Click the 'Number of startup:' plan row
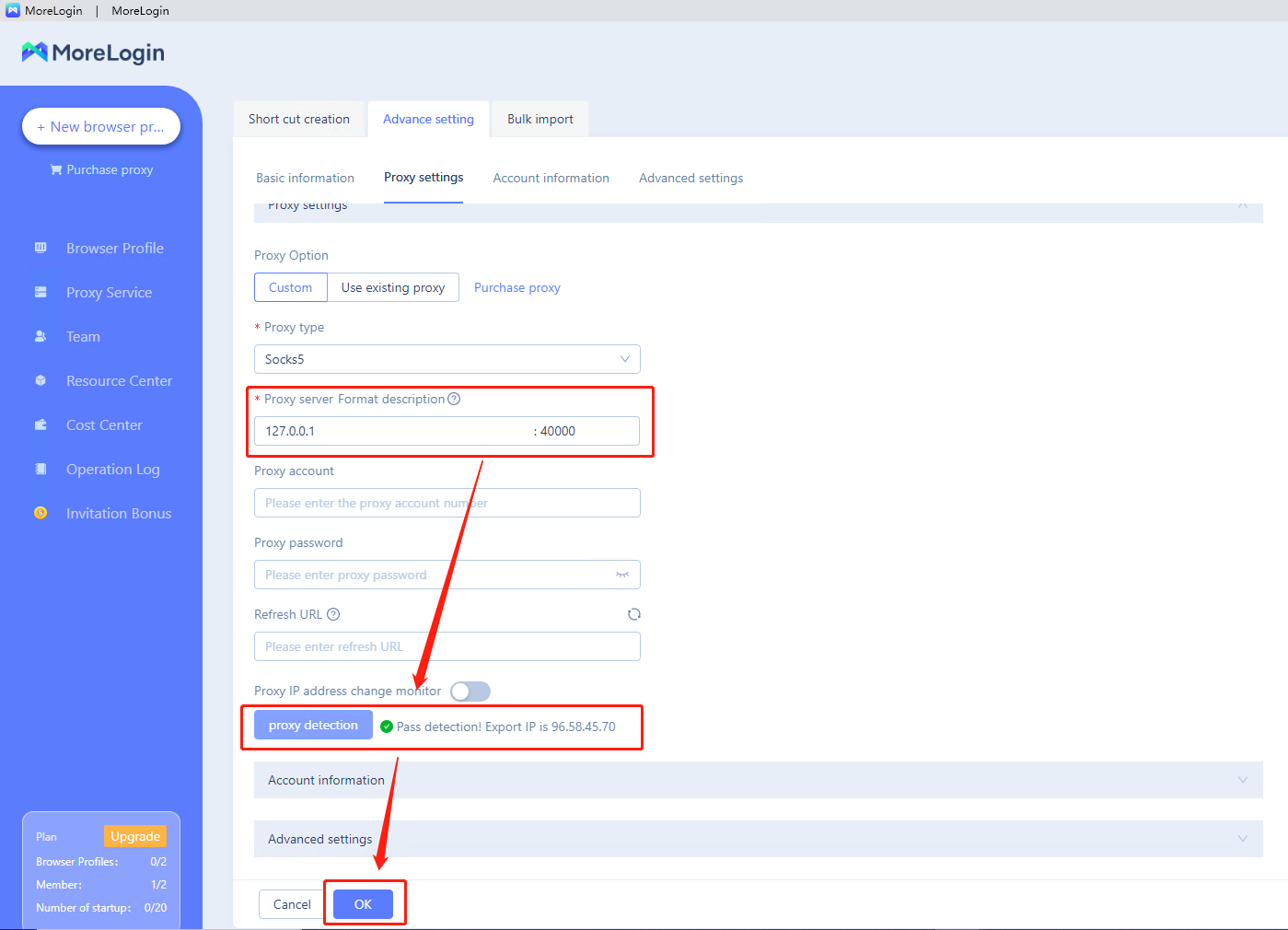This screenshot has height=930, width=1288. [101, 908]
